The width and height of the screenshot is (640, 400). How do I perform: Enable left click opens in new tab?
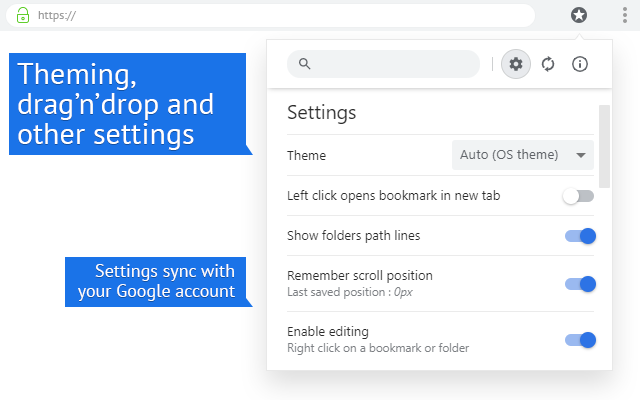click(x=579, y=196)
